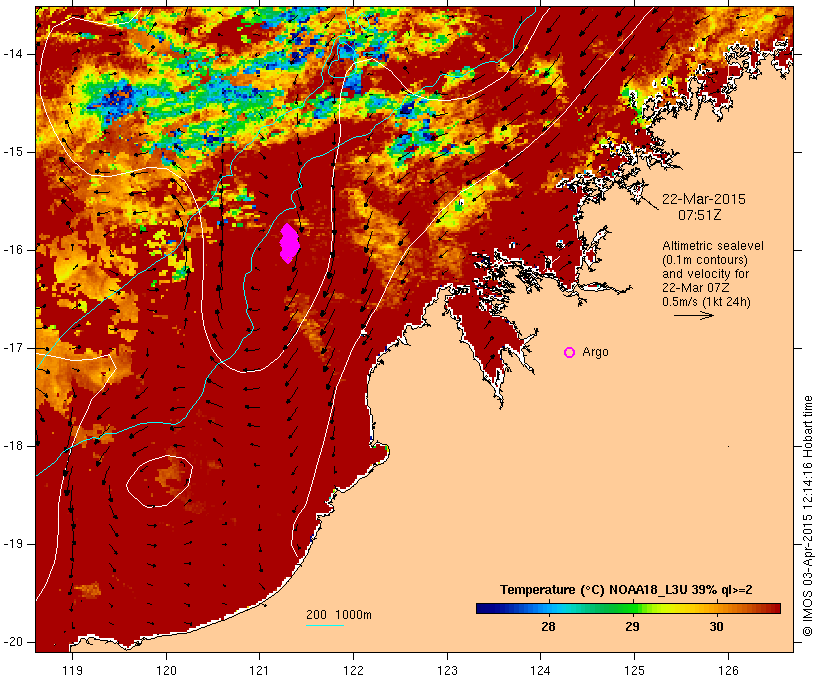The height and width of the screenshot is (680, 820).
Task: Click the latitude label '-16'
Action: click(x=13, y=250)
